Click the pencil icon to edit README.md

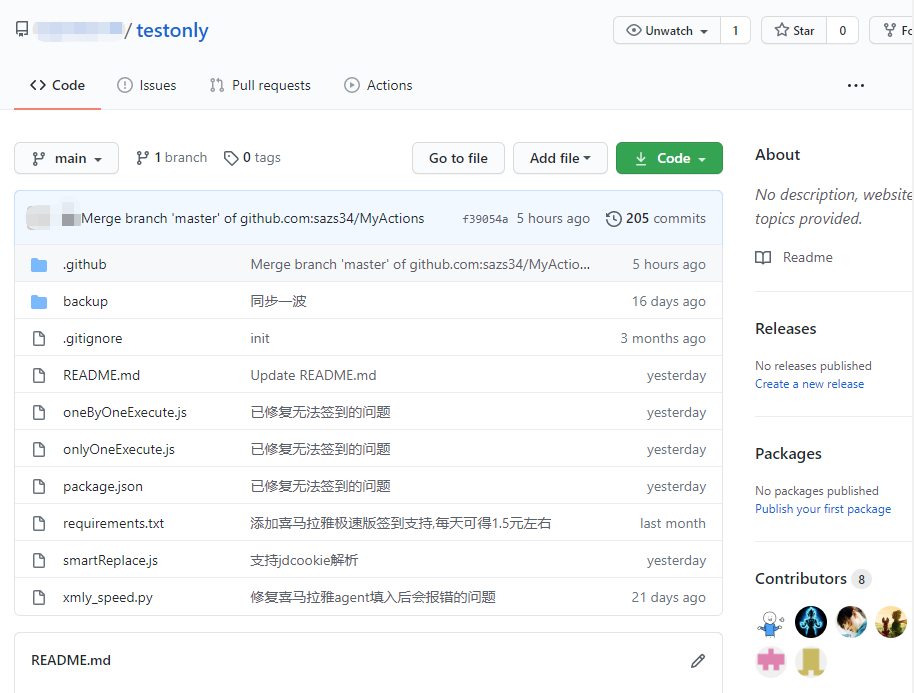[x=697, y=660]
